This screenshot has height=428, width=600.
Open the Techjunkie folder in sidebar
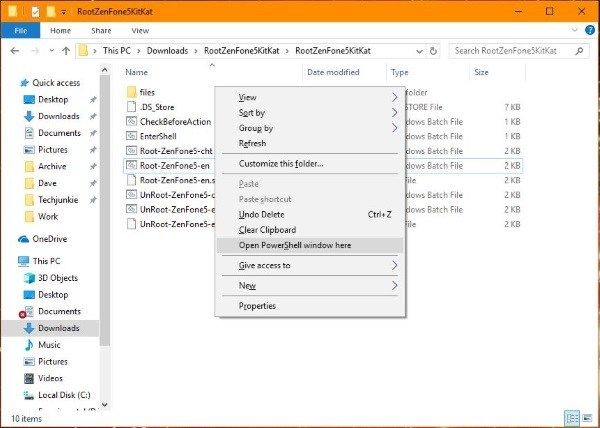pyautogui.click(x=58, y=200)
